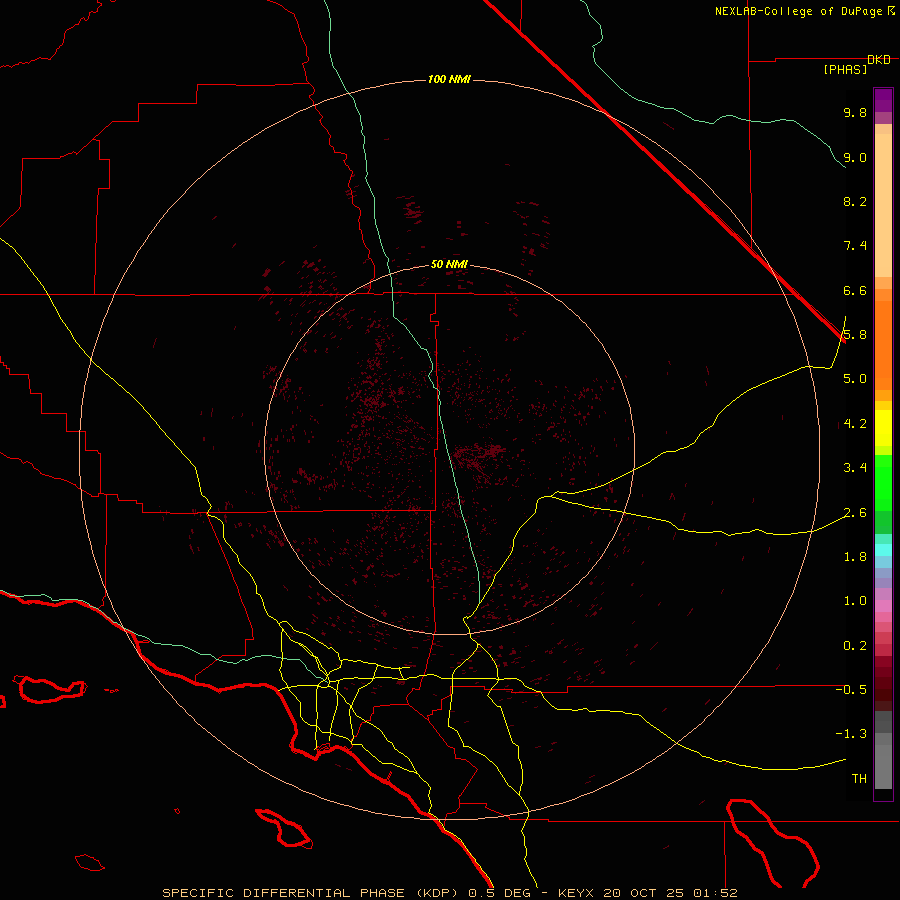Click the TH threshold legend label
Screen dimensions: 900x900
(859, 779)
